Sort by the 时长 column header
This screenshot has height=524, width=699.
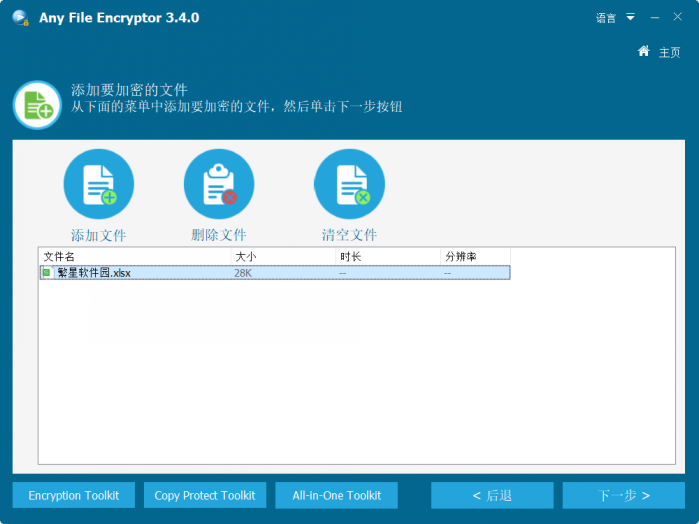[x=388, y=256]
